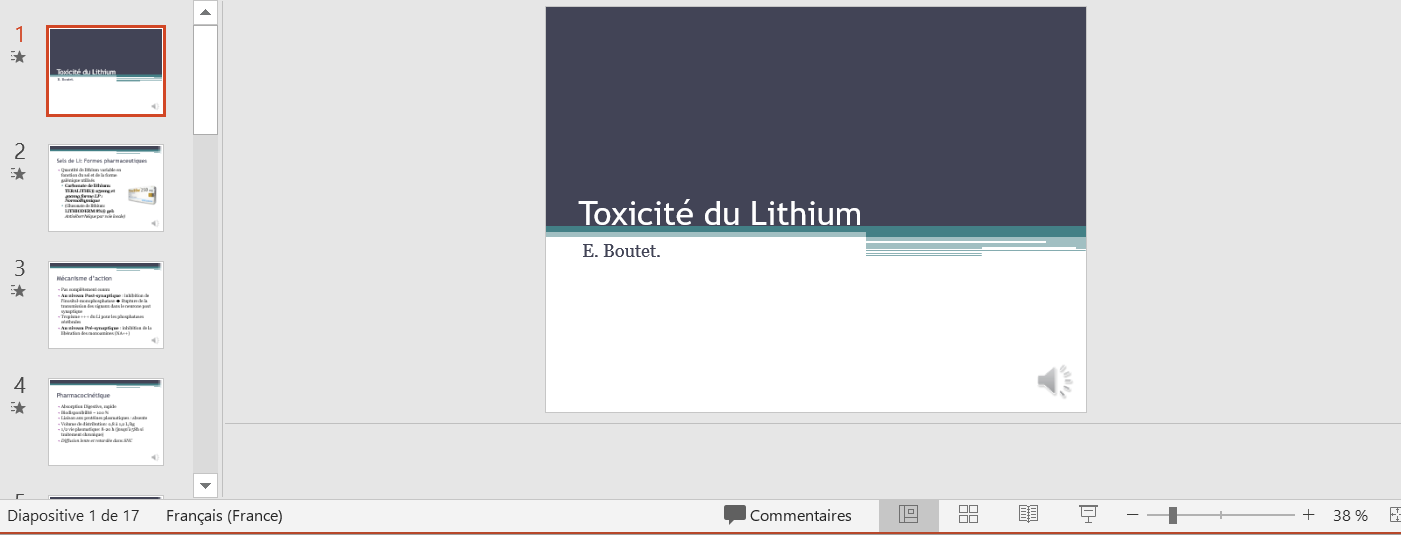Viewport: 1401px width, 535px height.
Task: Click the zoom out minus button
Action: 1132,515
